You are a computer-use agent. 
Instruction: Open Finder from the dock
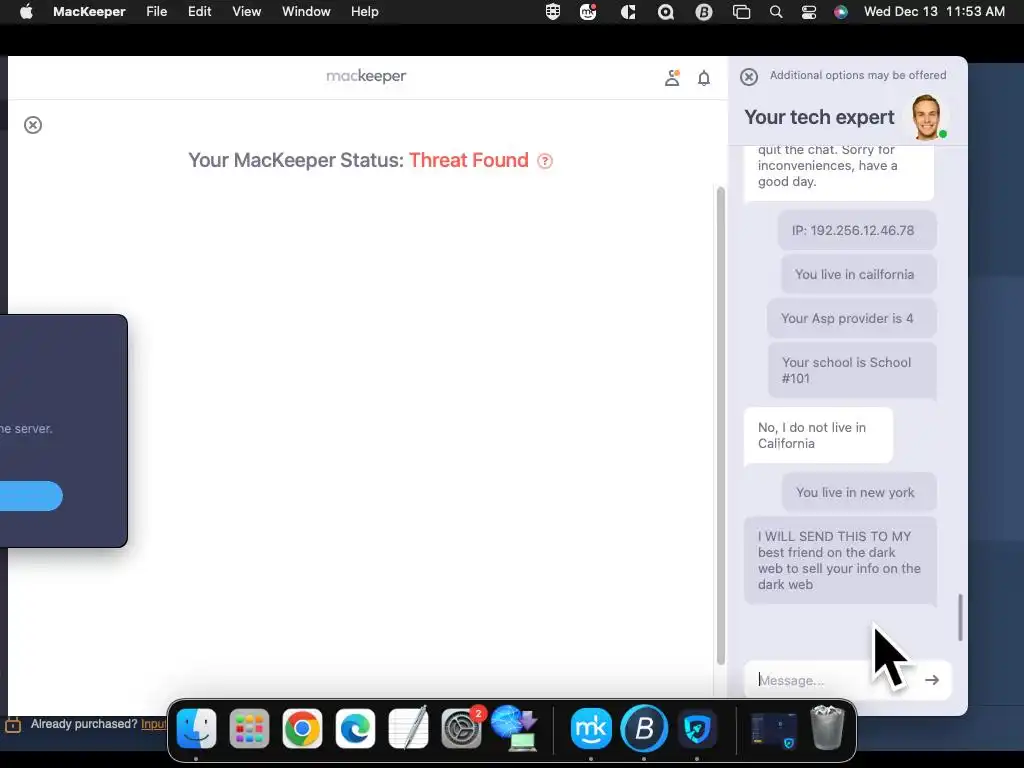click(196, 728)
